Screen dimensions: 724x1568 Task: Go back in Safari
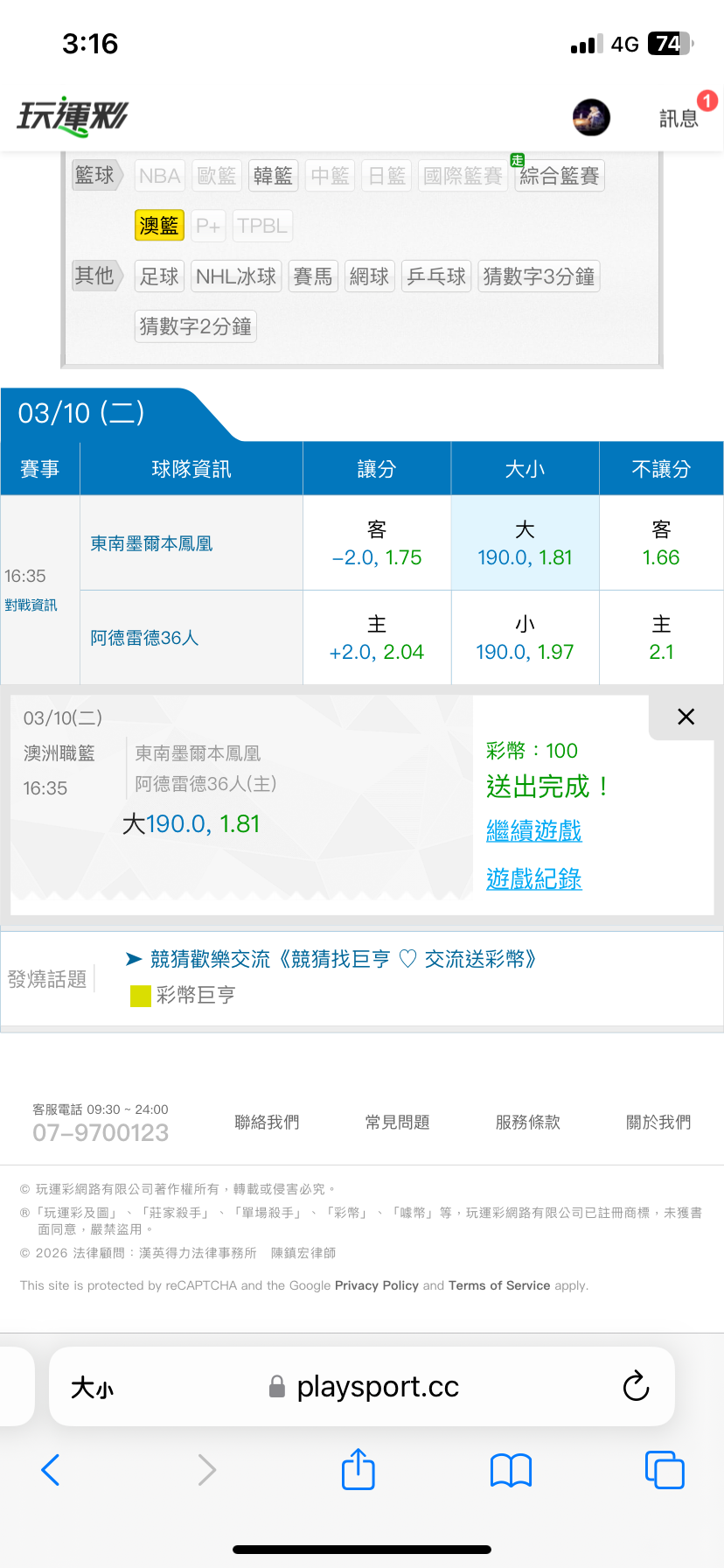click(51, 1470)
